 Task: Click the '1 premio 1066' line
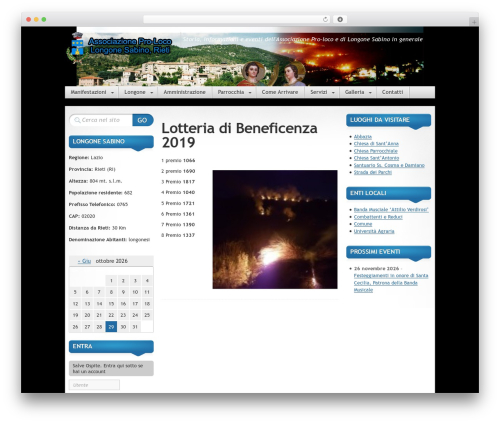(x=178, y=161)
